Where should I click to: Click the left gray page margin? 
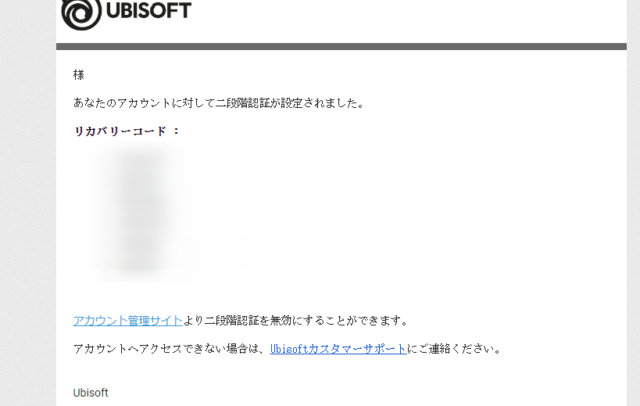pyautogui.click(x=28, y=204)
